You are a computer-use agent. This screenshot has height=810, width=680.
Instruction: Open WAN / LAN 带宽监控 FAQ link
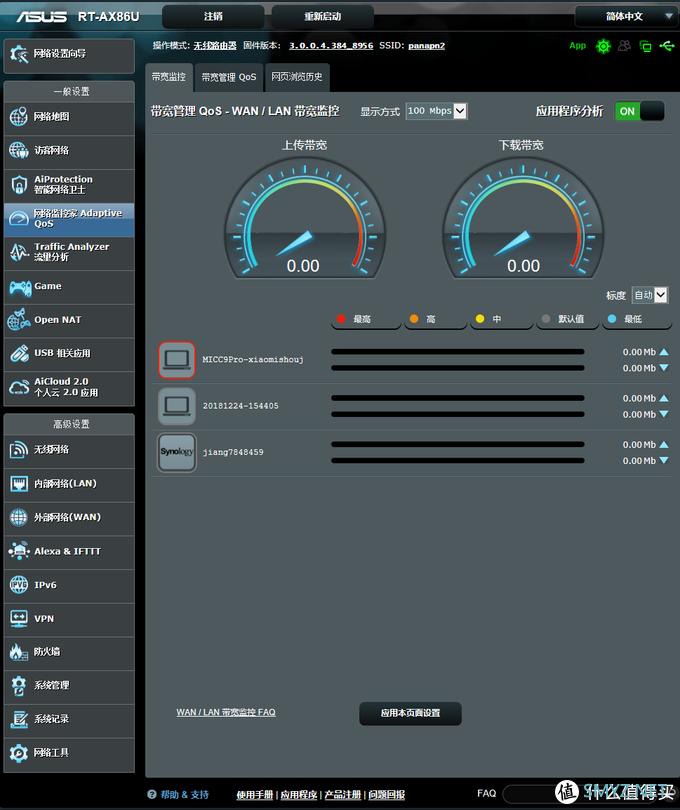[226, 712]
